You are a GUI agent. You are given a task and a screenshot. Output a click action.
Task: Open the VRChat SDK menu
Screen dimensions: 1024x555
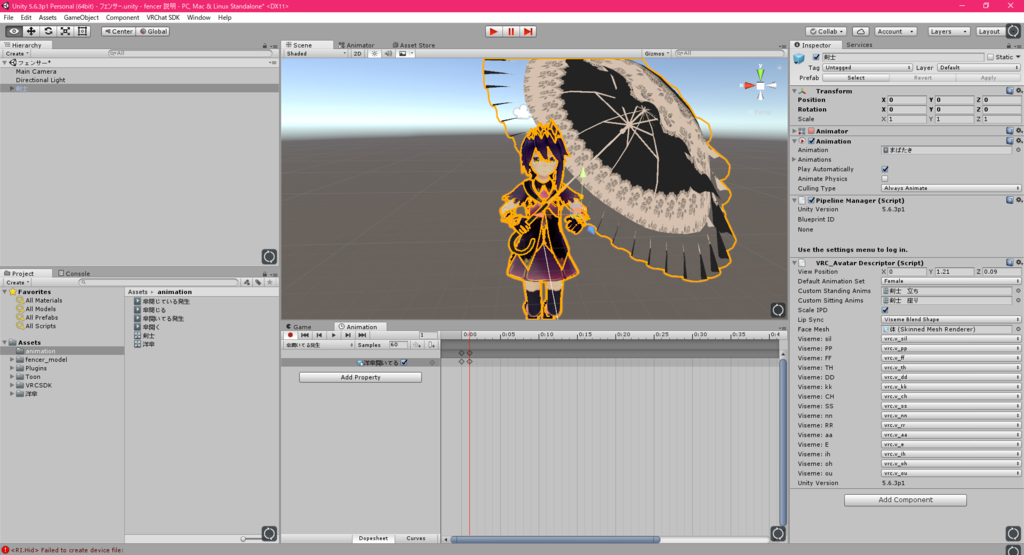click(163, 18)
